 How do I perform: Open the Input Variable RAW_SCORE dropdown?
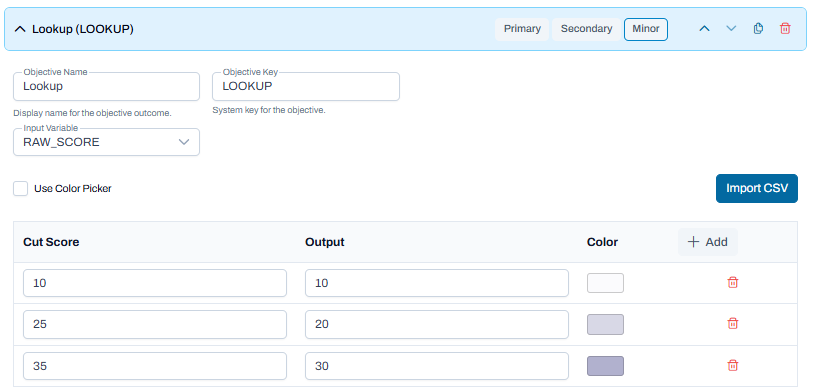pyautogui.click(x=106, y=142)
